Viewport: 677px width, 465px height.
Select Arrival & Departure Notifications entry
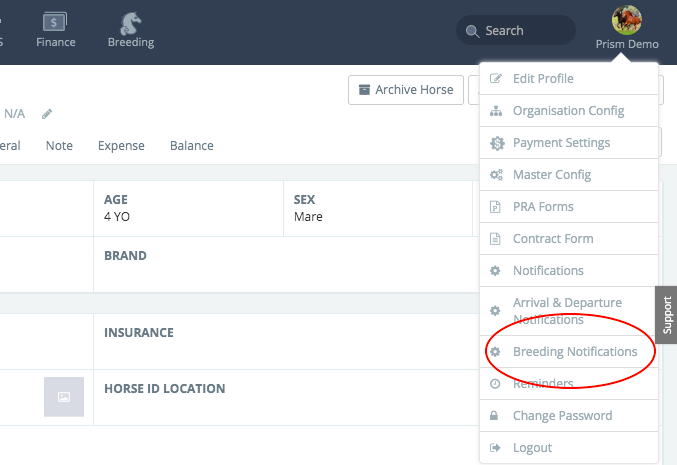[x=569, y=311]
